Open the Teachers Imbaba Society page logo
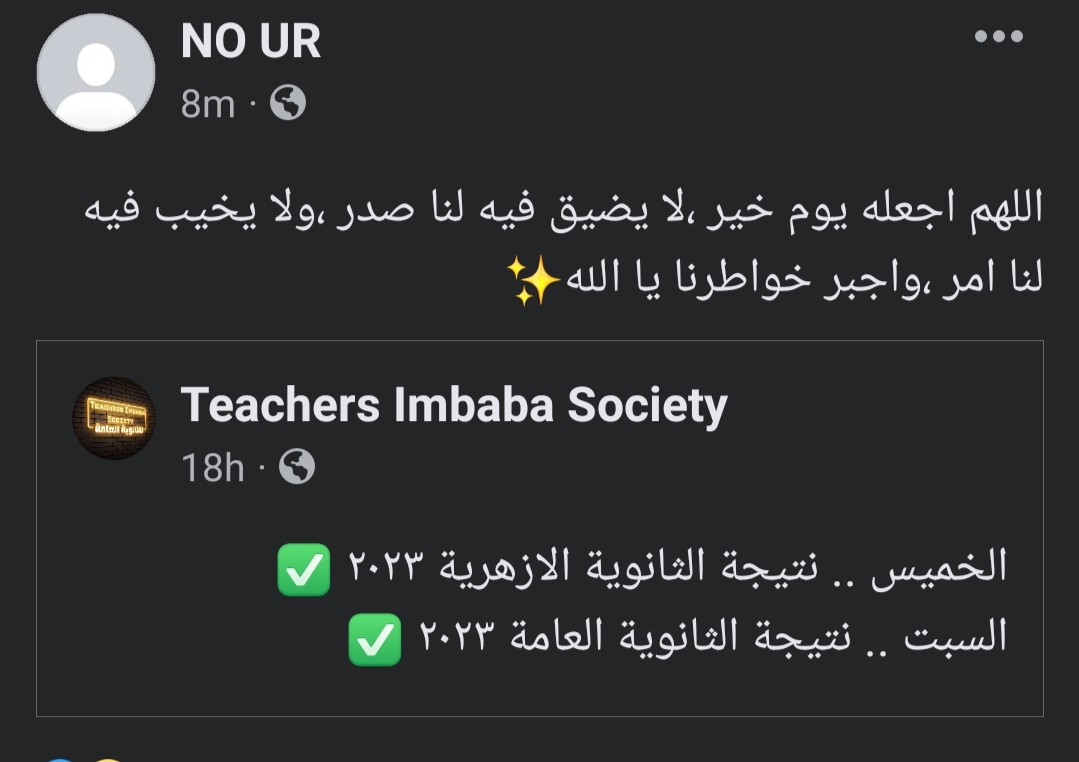 114,418
